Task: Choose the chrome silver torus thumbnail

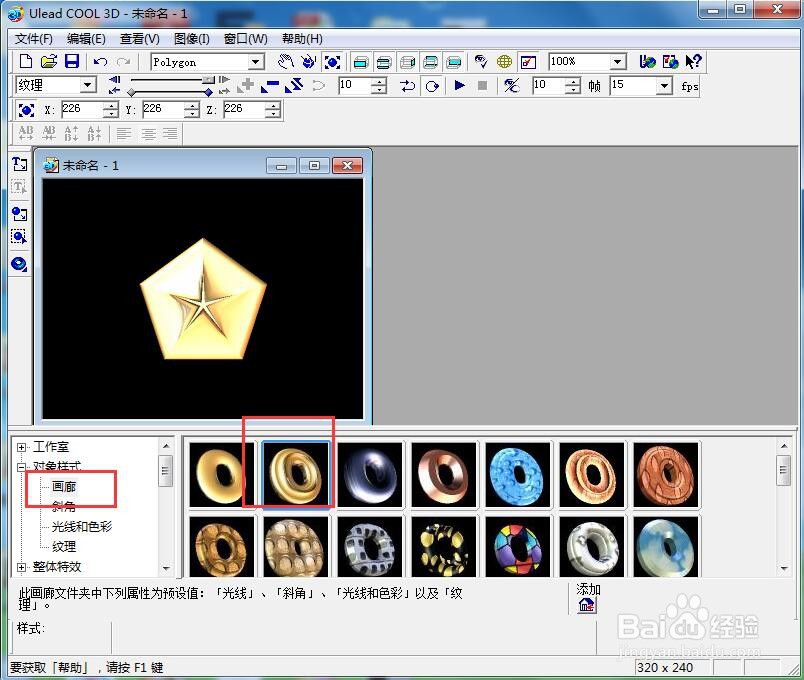Action: [370, 475]
